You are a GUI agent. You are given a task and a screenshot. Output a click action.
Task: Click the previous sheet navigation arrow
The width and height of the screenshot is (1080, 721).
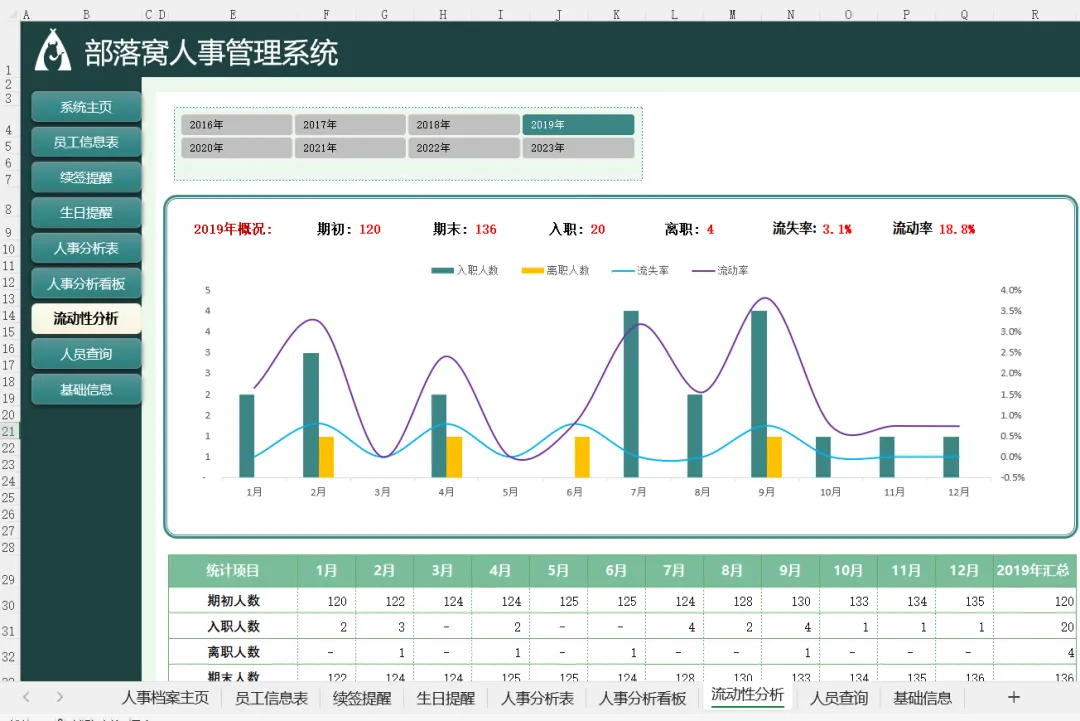point(26,697)
